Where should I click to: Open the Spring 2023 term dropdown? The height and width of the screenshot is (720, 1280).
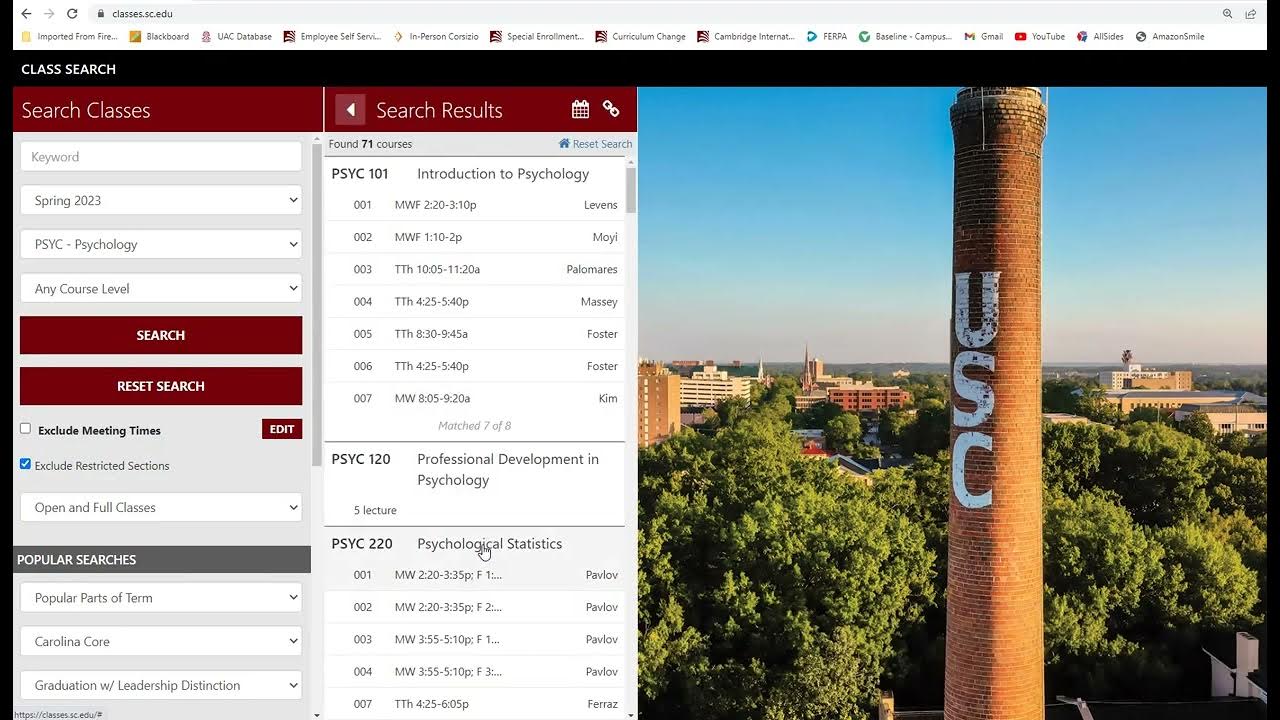(x=161, y=200)
